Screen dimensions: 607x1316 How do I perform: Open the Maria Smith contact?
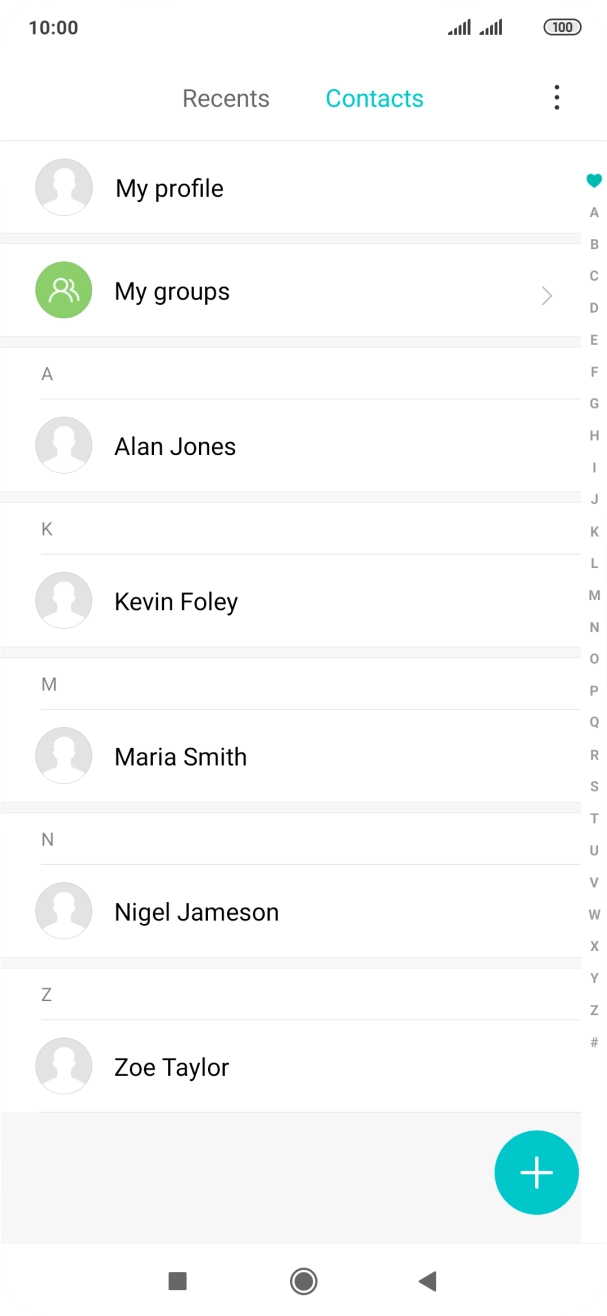(x=181, y=756)
